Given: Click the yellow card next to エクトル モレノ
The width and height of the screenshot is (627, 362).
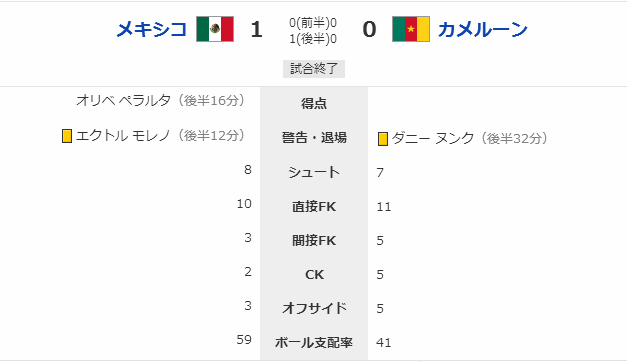Looking at the screenshot, I should (67, 136).
